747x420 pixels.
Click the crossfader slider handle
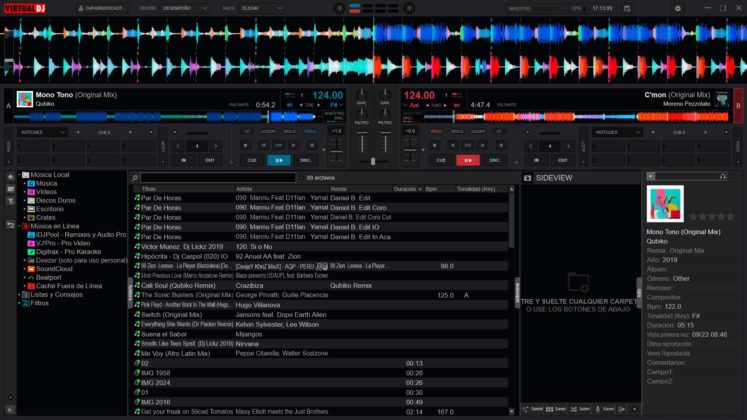tap(373, 161)
